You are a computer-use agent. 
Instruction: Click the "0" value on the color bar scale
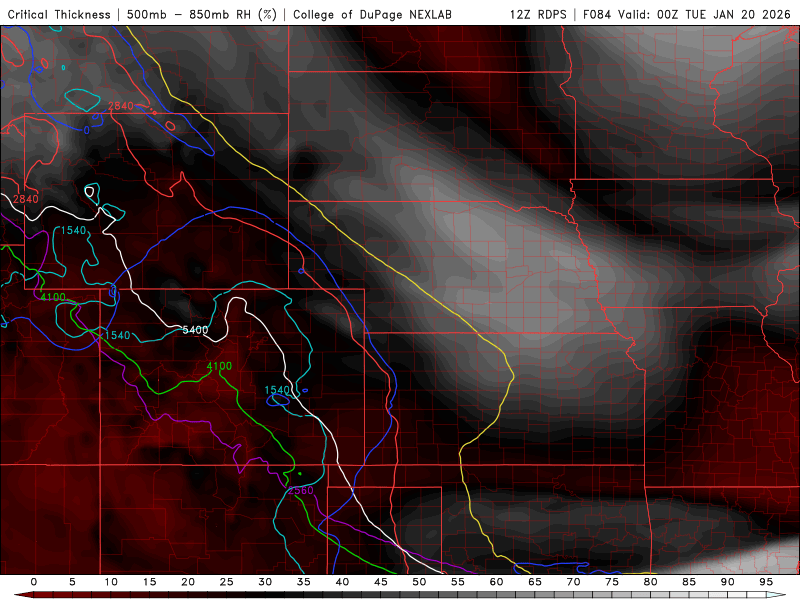coord(34,582)
